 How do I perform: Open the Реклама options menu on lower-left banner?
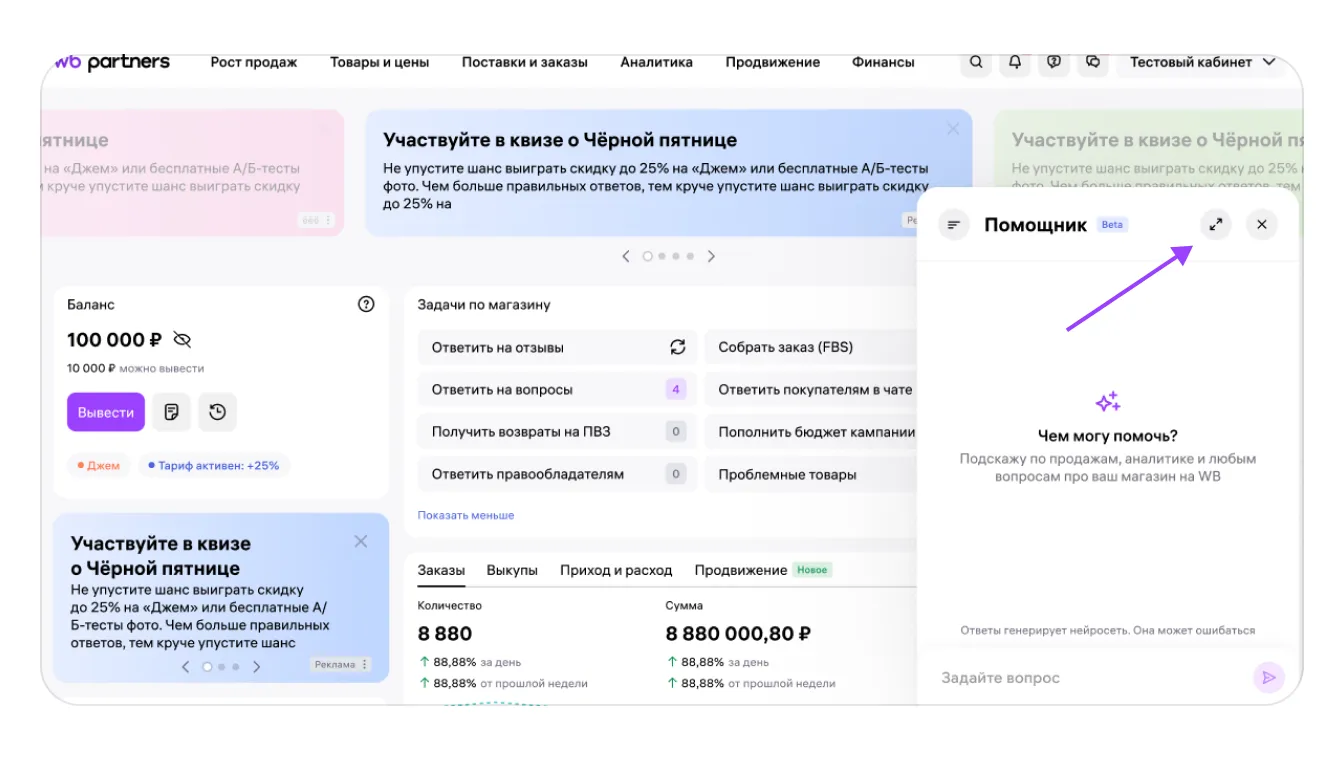(341, 664)
